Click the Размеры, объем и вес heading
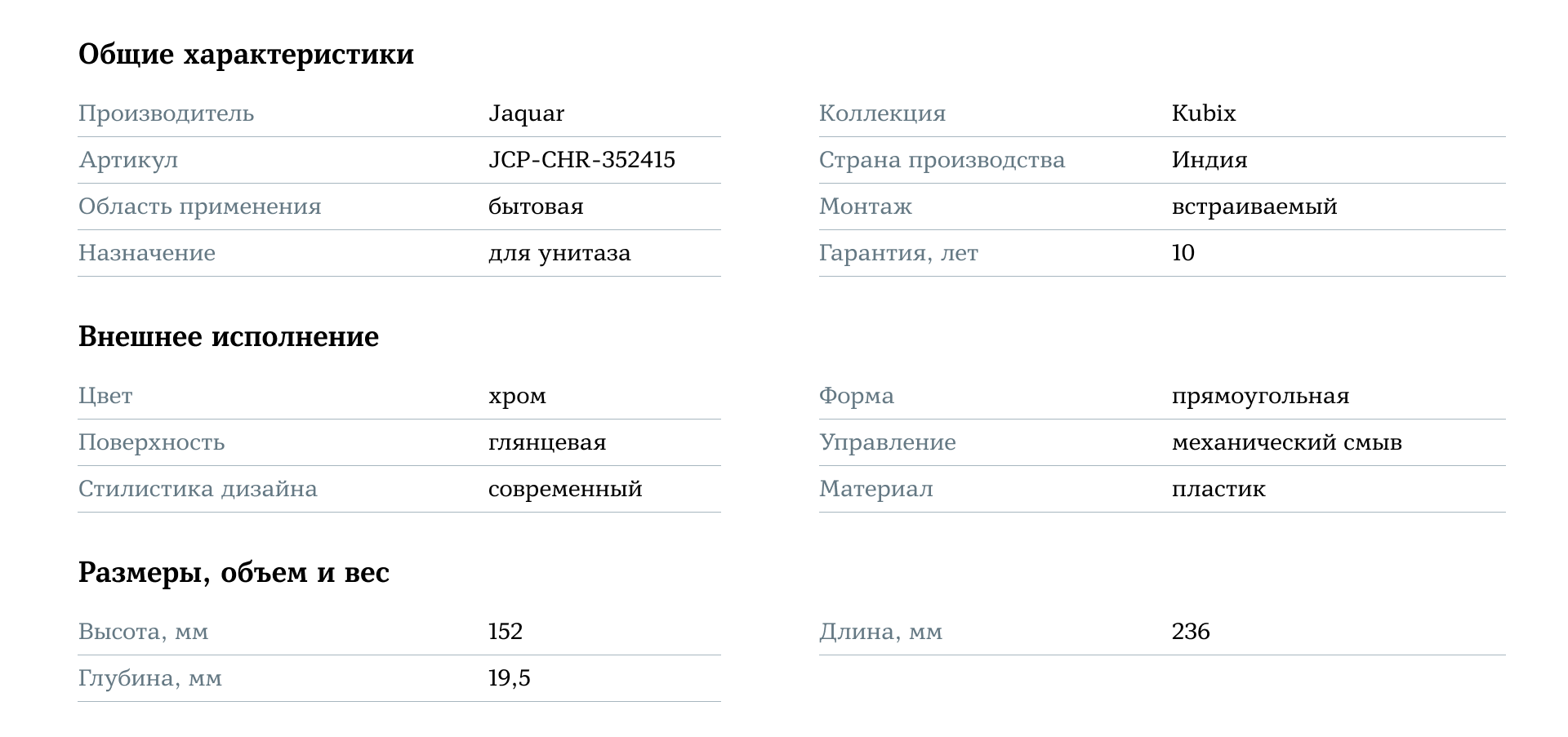Image resolution: width=1568 pixels, height=737 pixels. (x=234, y=572)
